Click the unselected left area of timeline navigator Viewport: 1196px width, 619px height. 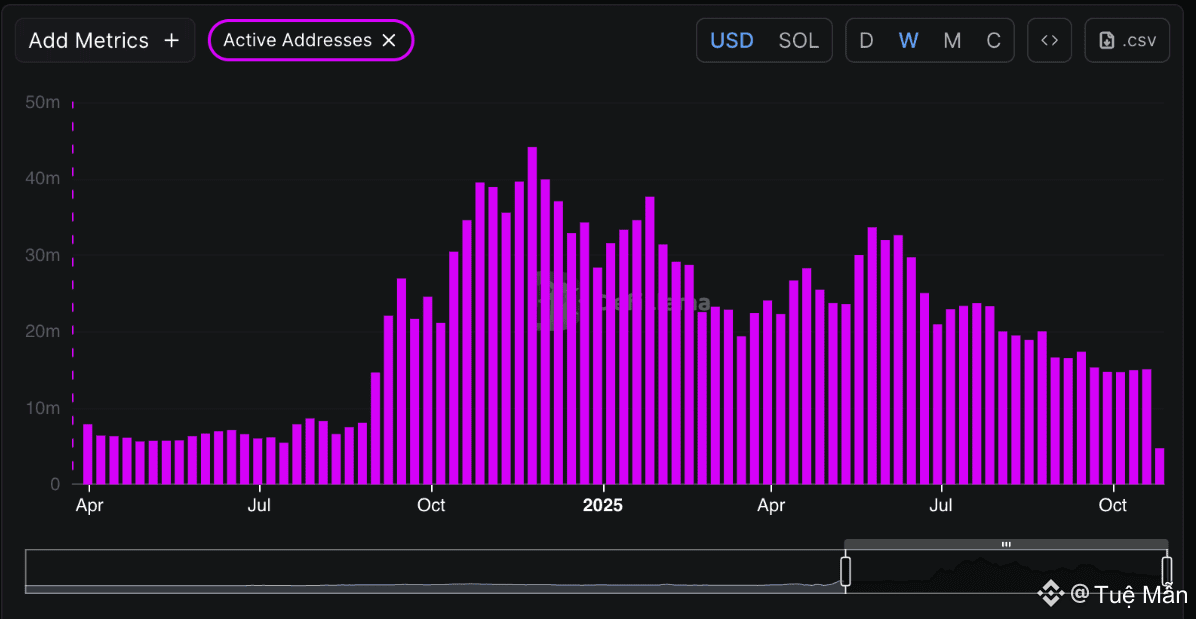430,571
